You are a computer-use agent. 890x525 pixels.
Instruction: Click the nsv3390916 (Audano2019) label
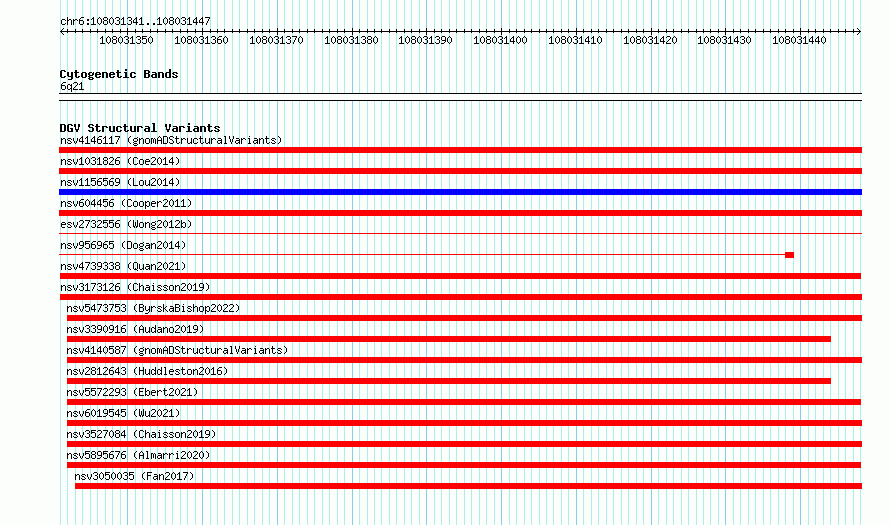tap(135, 329)
